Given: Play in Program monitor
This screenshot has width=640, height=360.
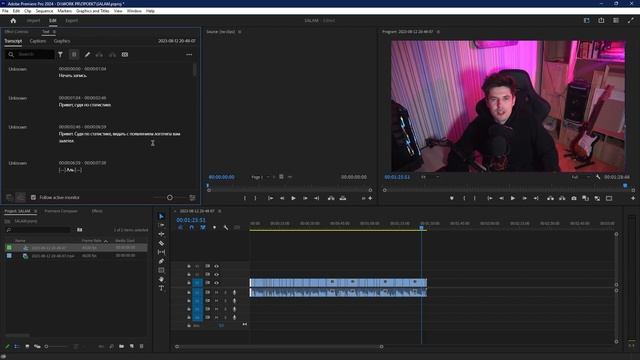Looking at the screenshot, I should click(513, 198).
